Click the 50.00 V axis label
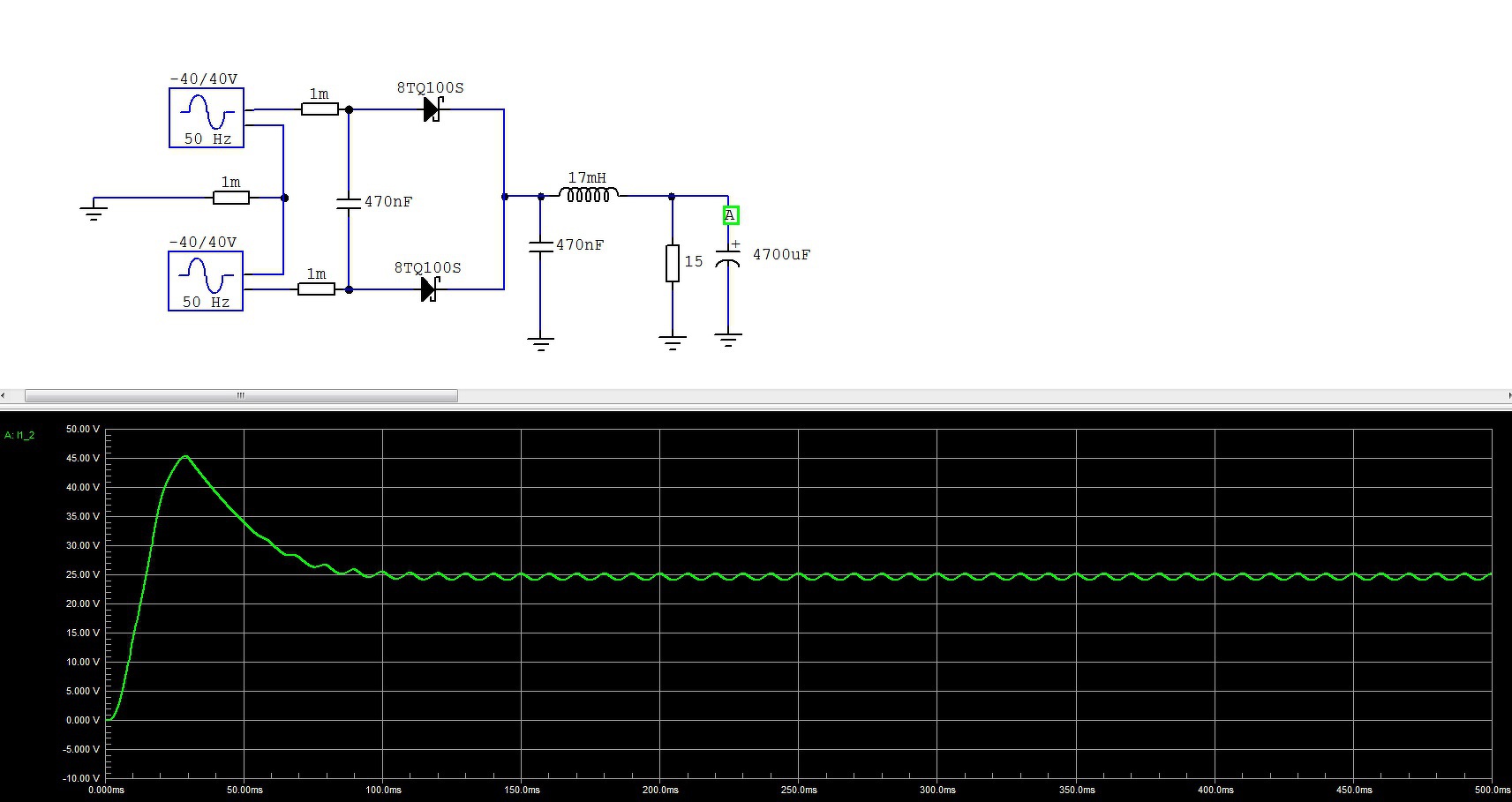 pyautogui.click(x=83, y=429)
